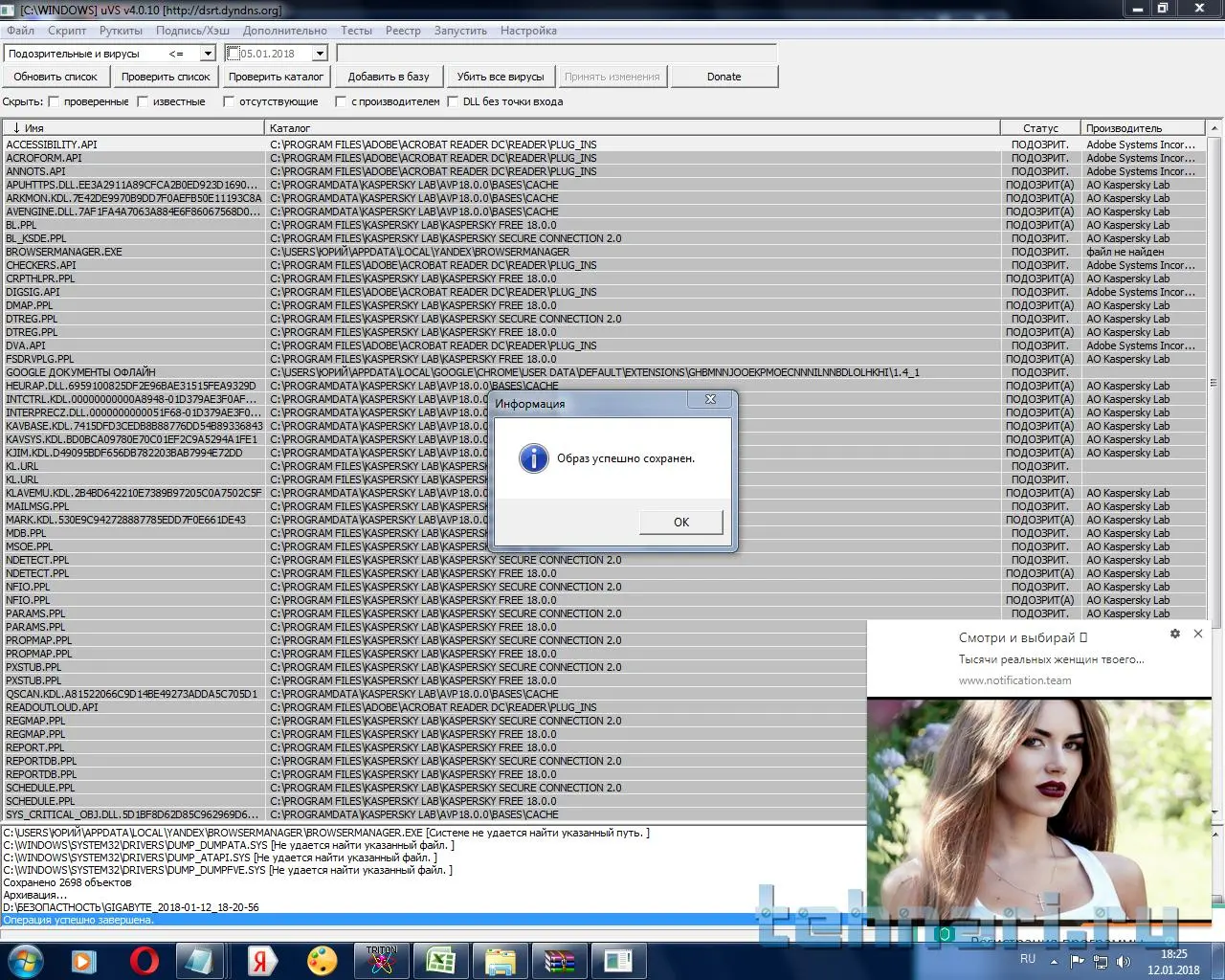Click the 'Проверить каталог' button
Screen dimensions: 1225x980
[276, 77]
